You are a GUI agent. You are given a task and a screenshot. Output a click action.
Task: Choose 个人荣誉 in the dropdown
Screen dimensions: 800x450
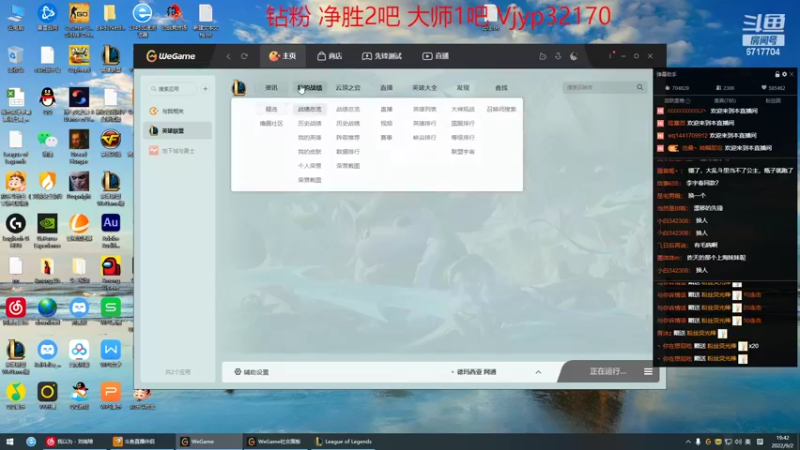310,166
